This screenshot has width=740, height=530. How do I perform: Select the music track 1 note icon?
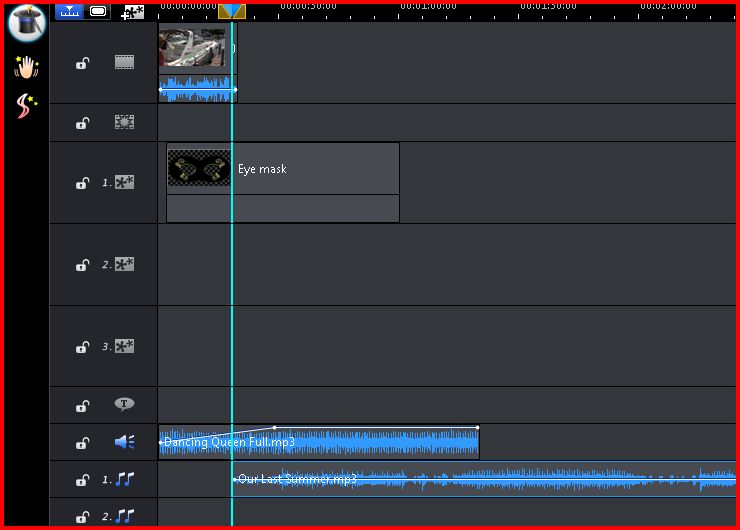click(124, 480)
